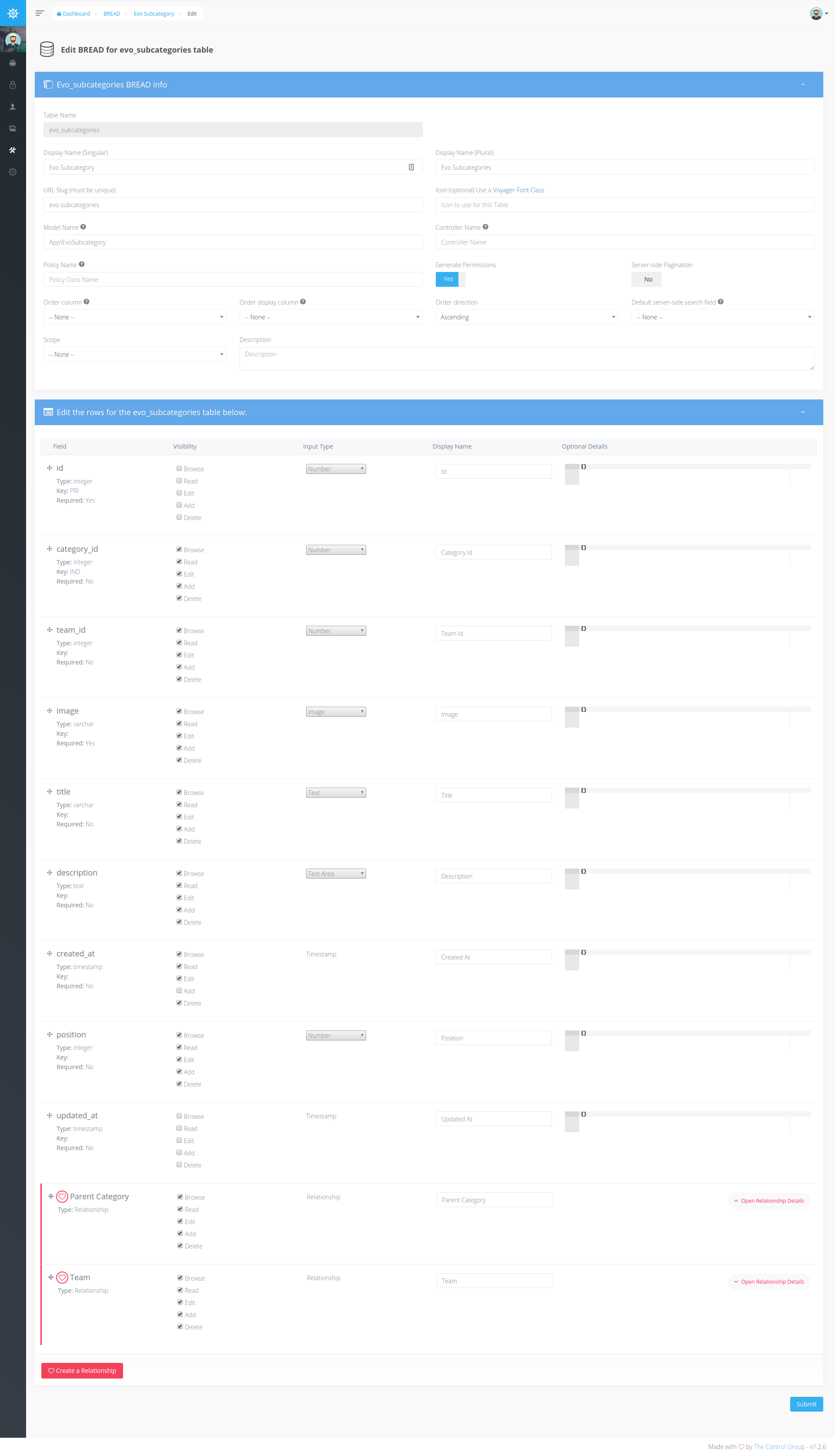Screen dimensions: 835x1456
Task: Go to Evo Subcategory breadcrumb
Action: [154, 14]
